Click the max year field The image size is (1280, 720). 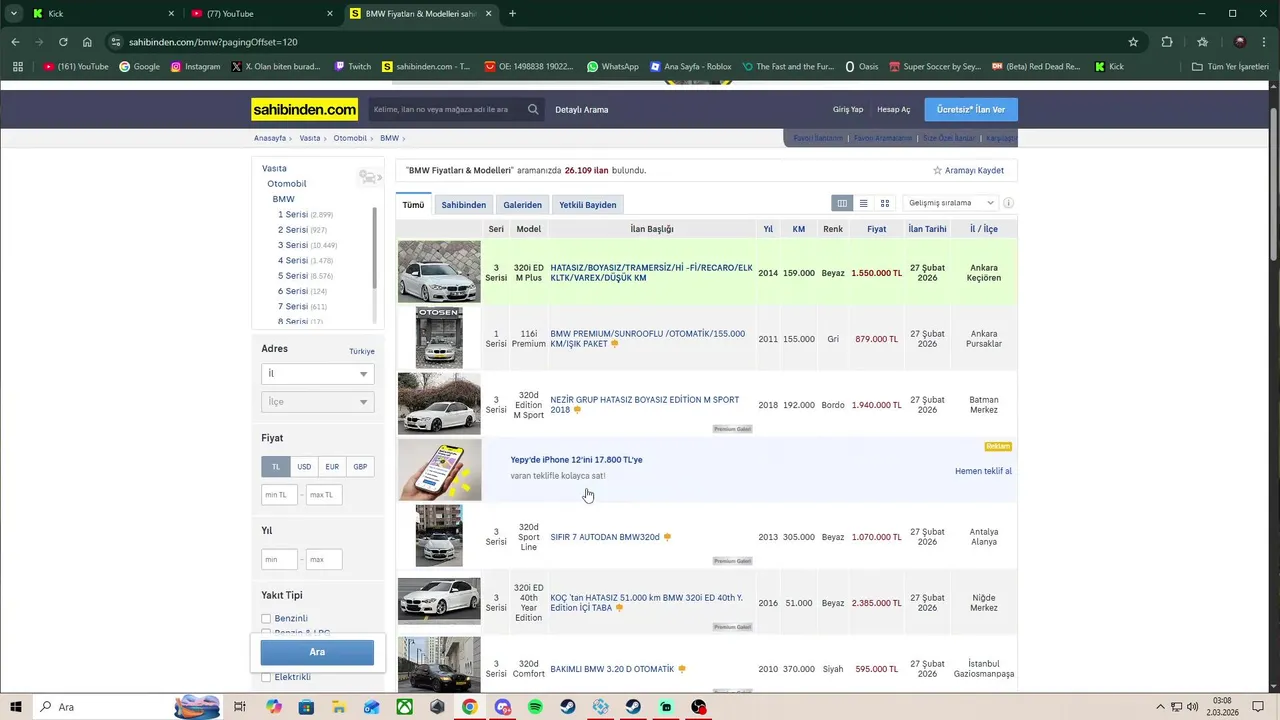(323, 560)
